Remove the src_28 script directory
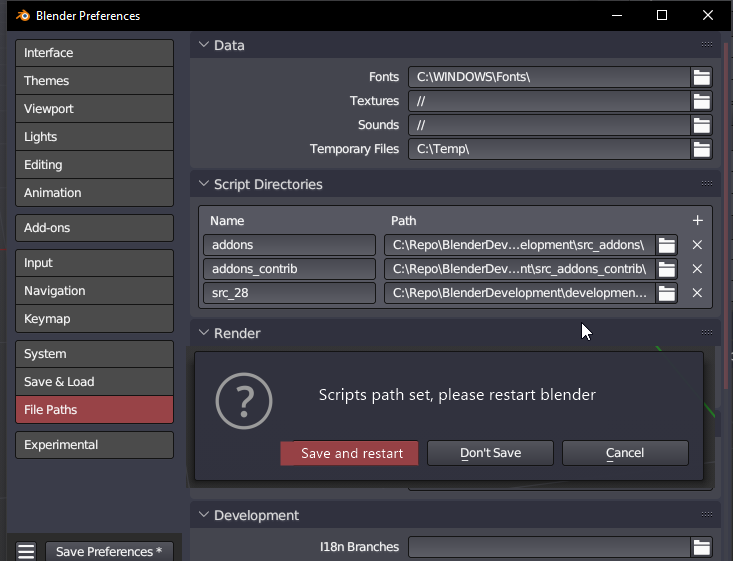Image resolution: width=733 pixels, height=561 pixels. coord(697,293)
